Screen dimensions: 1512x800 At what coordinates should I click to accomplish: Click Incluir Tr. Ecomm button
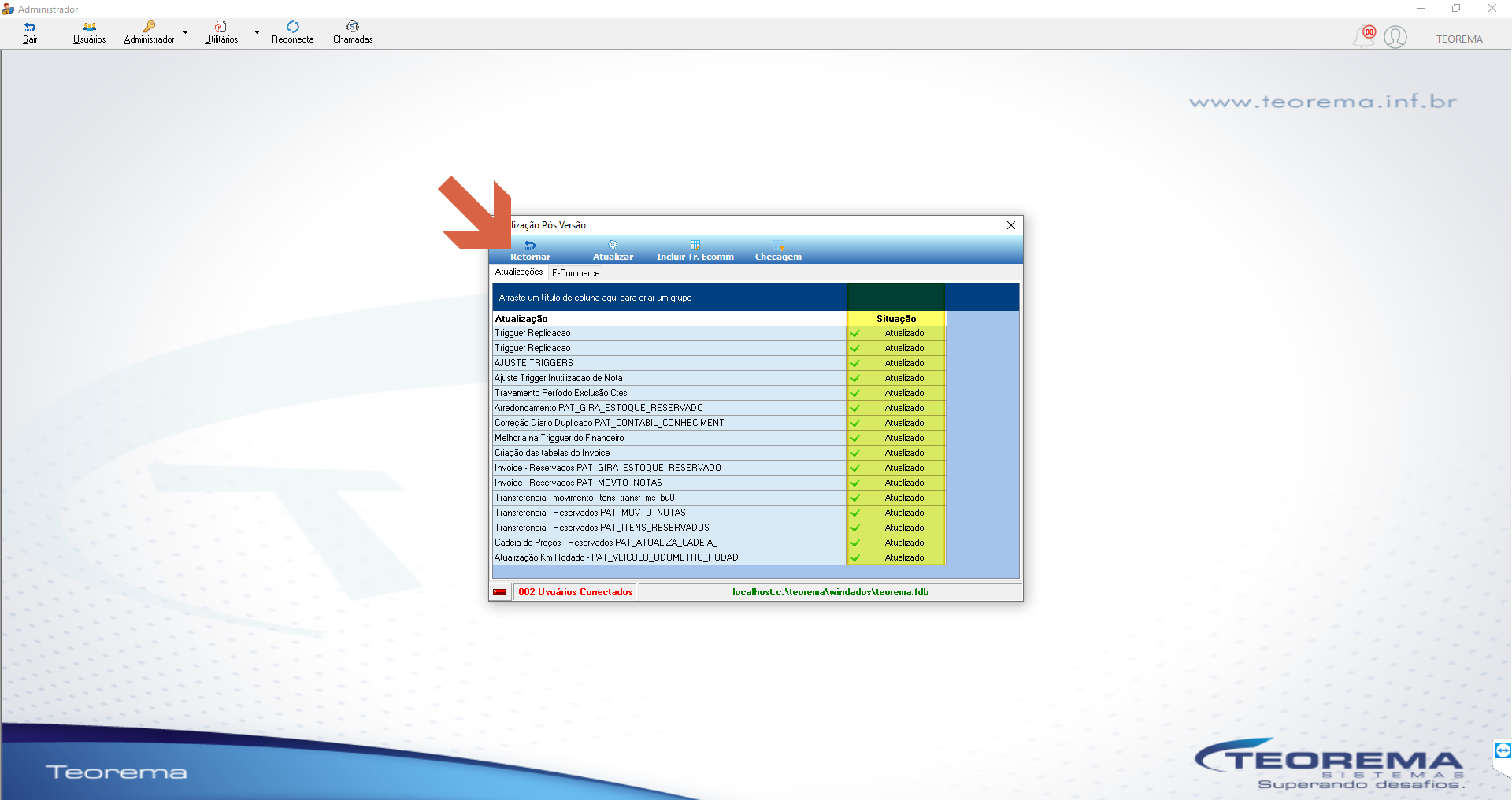tap(695, 251)
